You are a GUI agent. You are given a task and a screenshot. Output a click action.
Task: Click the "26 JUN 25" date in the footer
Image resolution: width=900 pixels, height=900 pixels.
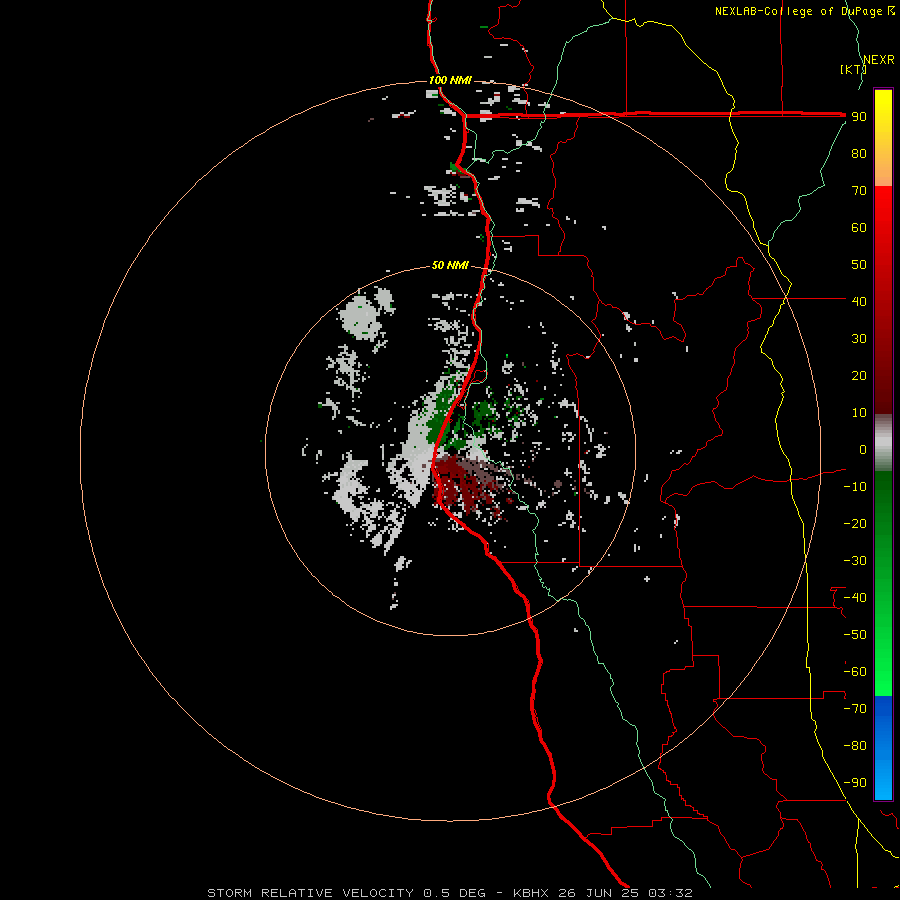tap(598, 893)
